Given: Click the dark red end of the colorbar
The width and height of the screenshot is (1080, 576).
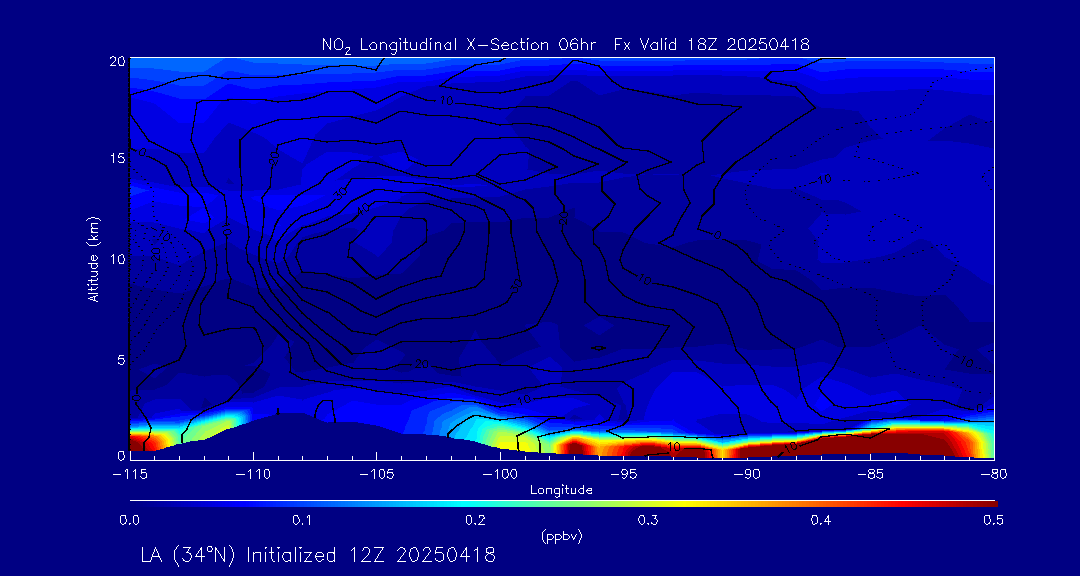Looking at the screenshot, I should 985,502.
